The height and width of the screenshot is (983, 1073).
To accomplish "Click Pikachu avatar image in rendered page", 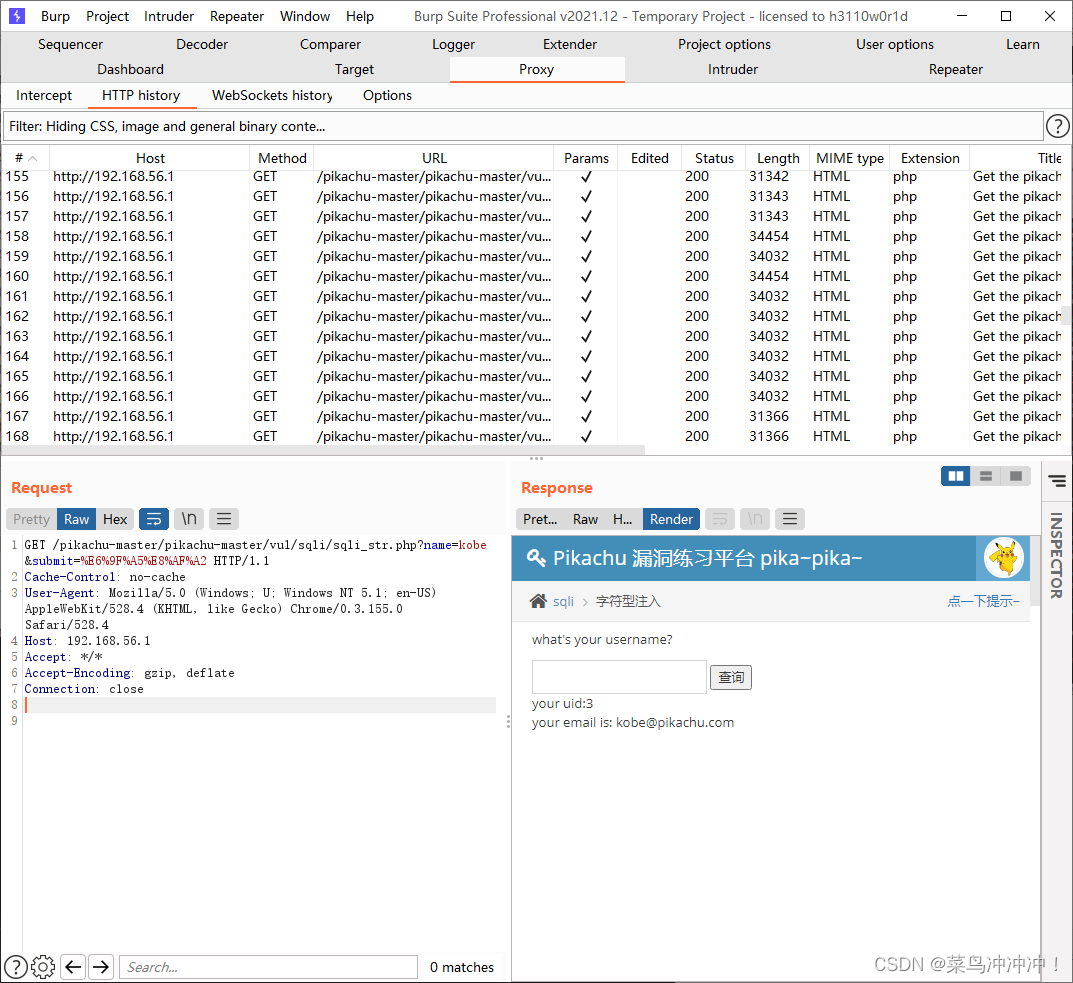I will 1004,558.
